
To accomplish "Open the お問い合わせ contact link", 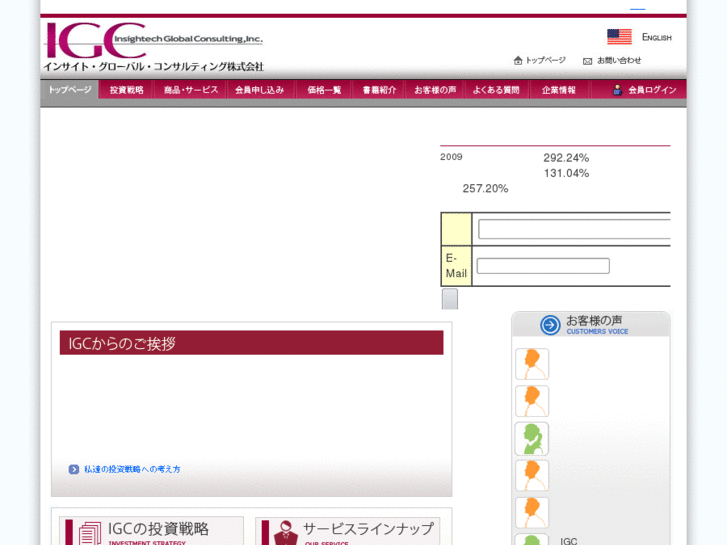I will pos(619,60).
